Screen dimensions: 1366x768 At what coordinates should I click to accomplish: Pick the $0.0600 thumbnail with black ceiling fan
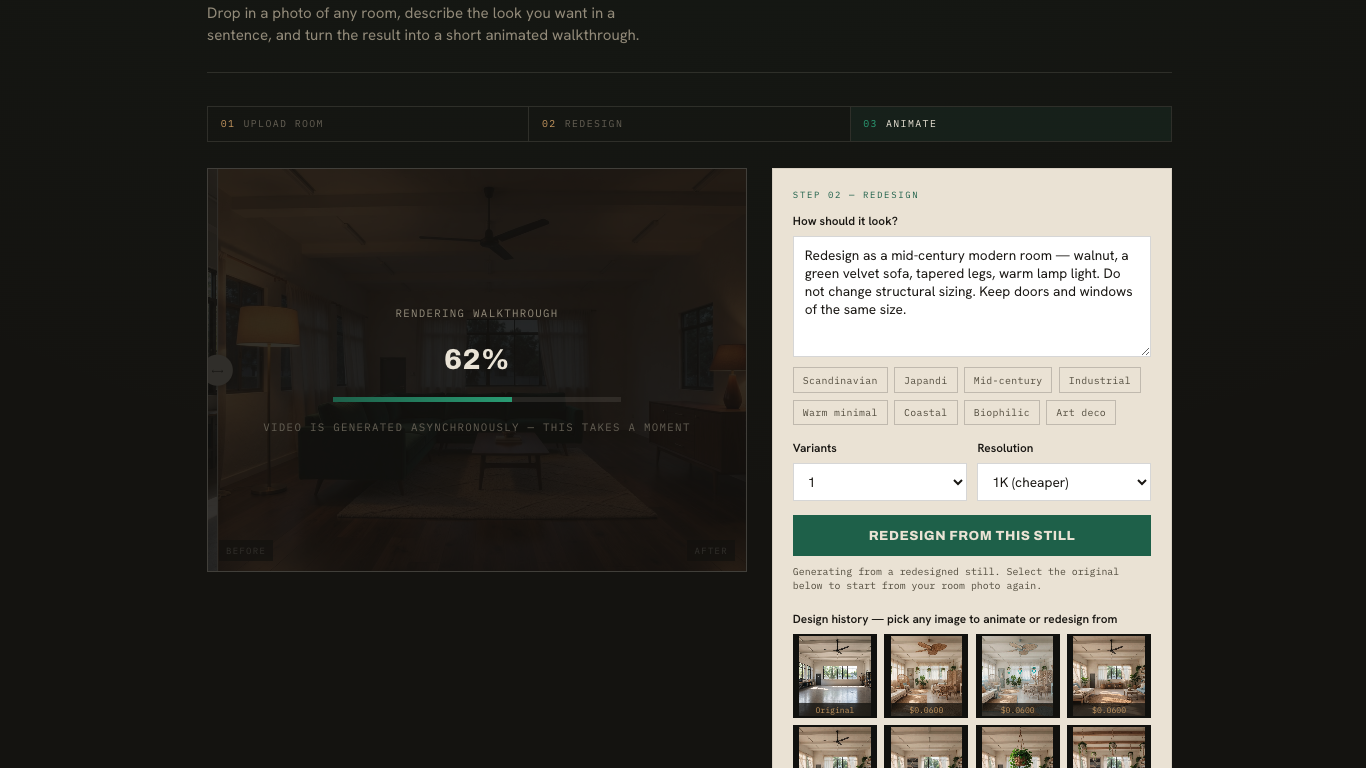(1109, 676)
